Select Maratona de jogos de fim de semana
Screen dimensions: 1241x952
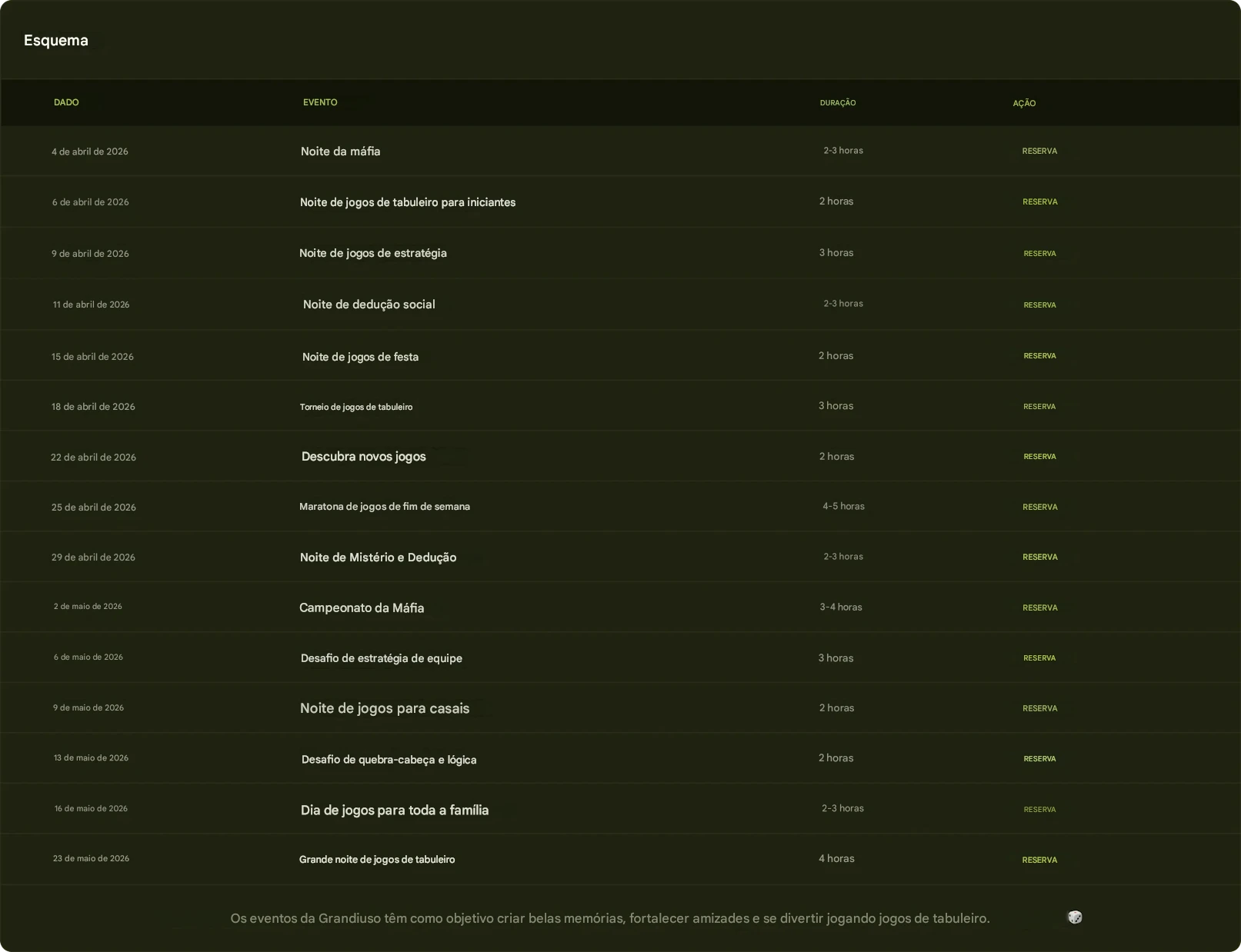[385, 507]
